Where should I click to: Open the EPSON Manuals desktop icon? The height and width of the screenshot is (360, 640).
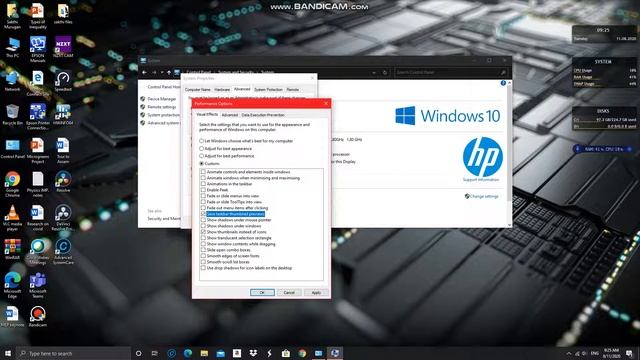tap(38, 49)
